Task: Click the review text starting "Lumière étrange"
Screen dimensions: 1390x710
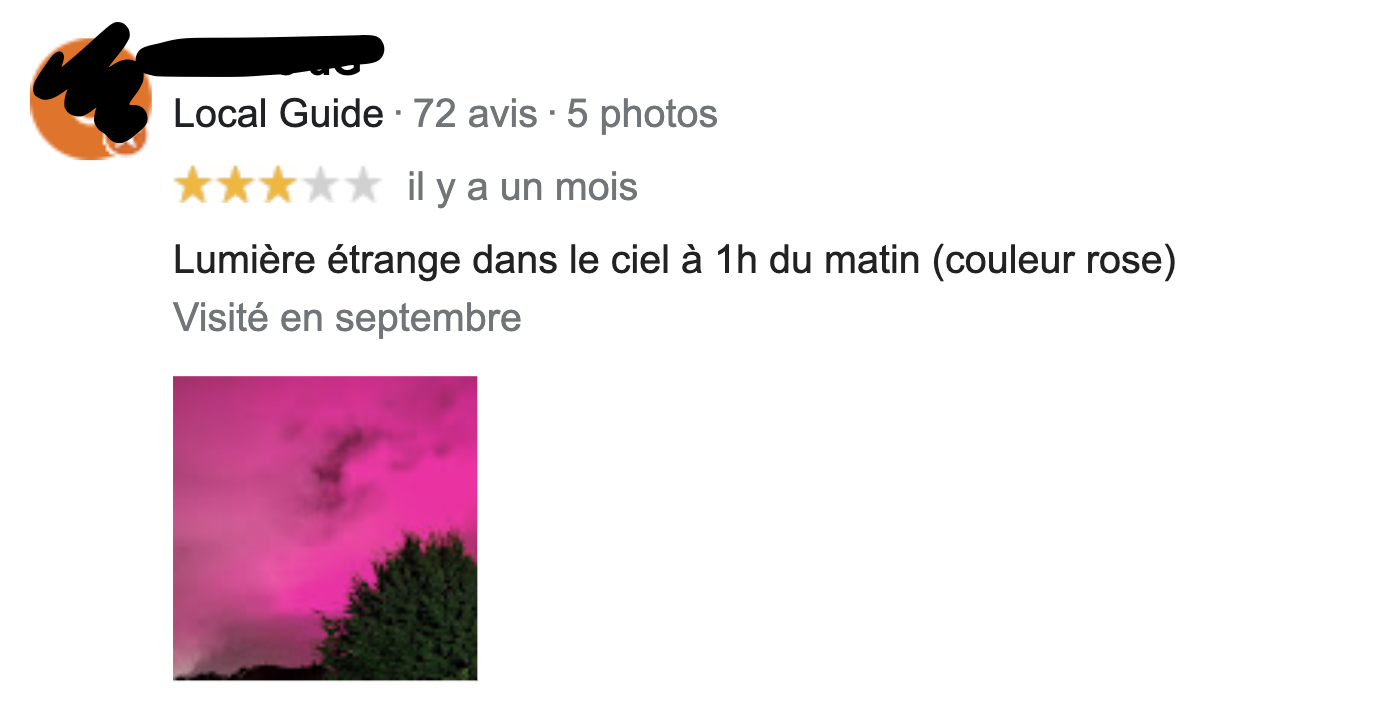Action: (x=675, y=261)
